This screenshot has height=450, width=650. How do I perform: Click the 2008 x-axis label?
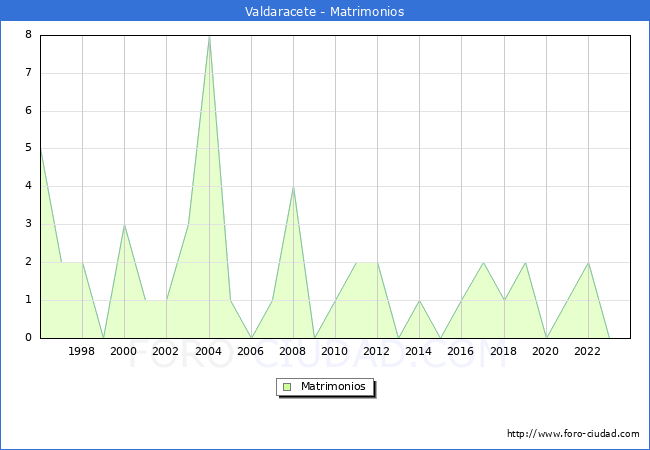pos(292,351)
